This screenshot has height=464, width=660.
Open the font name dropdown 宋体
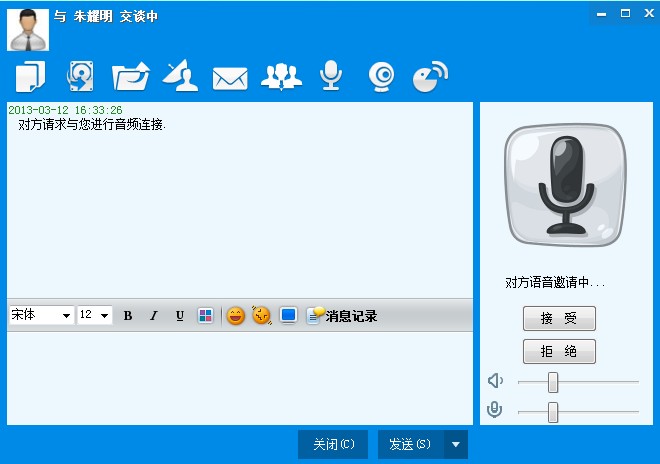point(41,315)
